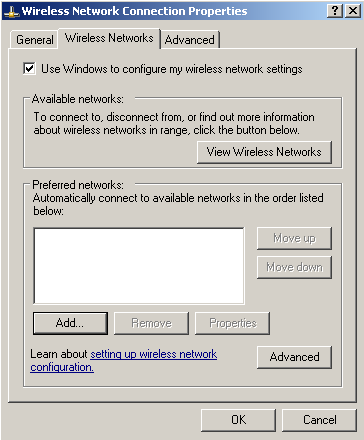This screenshot has width=364, height=440.
Task: Open the Advanced tab
Action: tap(190, 40)
